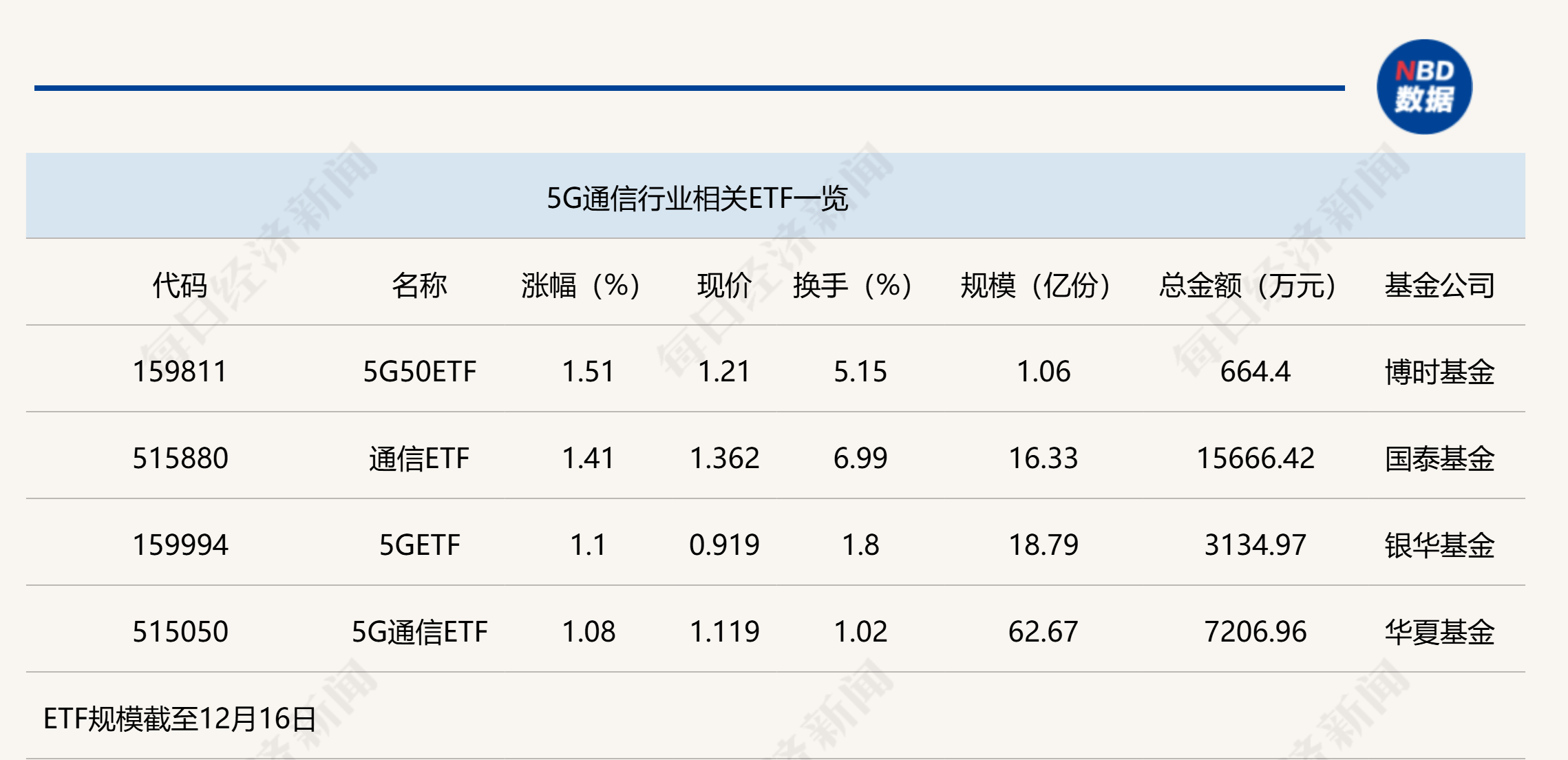This screenshot has width=1568, height=760.
Task: Click the 代码 column header
Action: pyautogui.click(x=180, y=285)
